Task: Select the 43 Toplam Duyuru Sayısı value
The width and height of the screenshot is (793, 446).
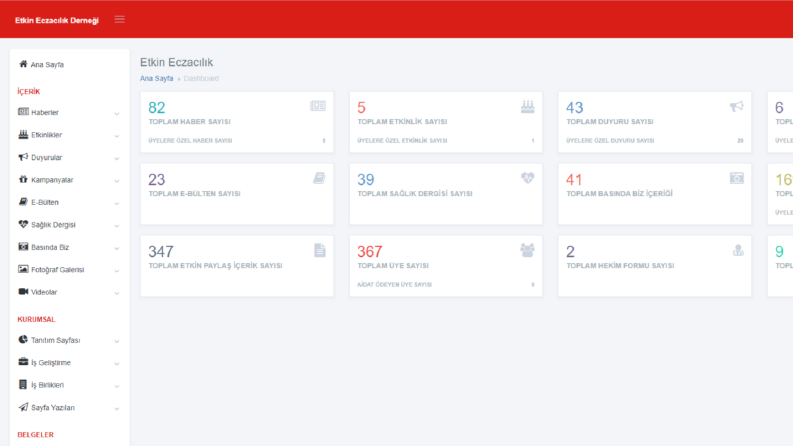Action: pyautogui.click(x=575, y=107)
